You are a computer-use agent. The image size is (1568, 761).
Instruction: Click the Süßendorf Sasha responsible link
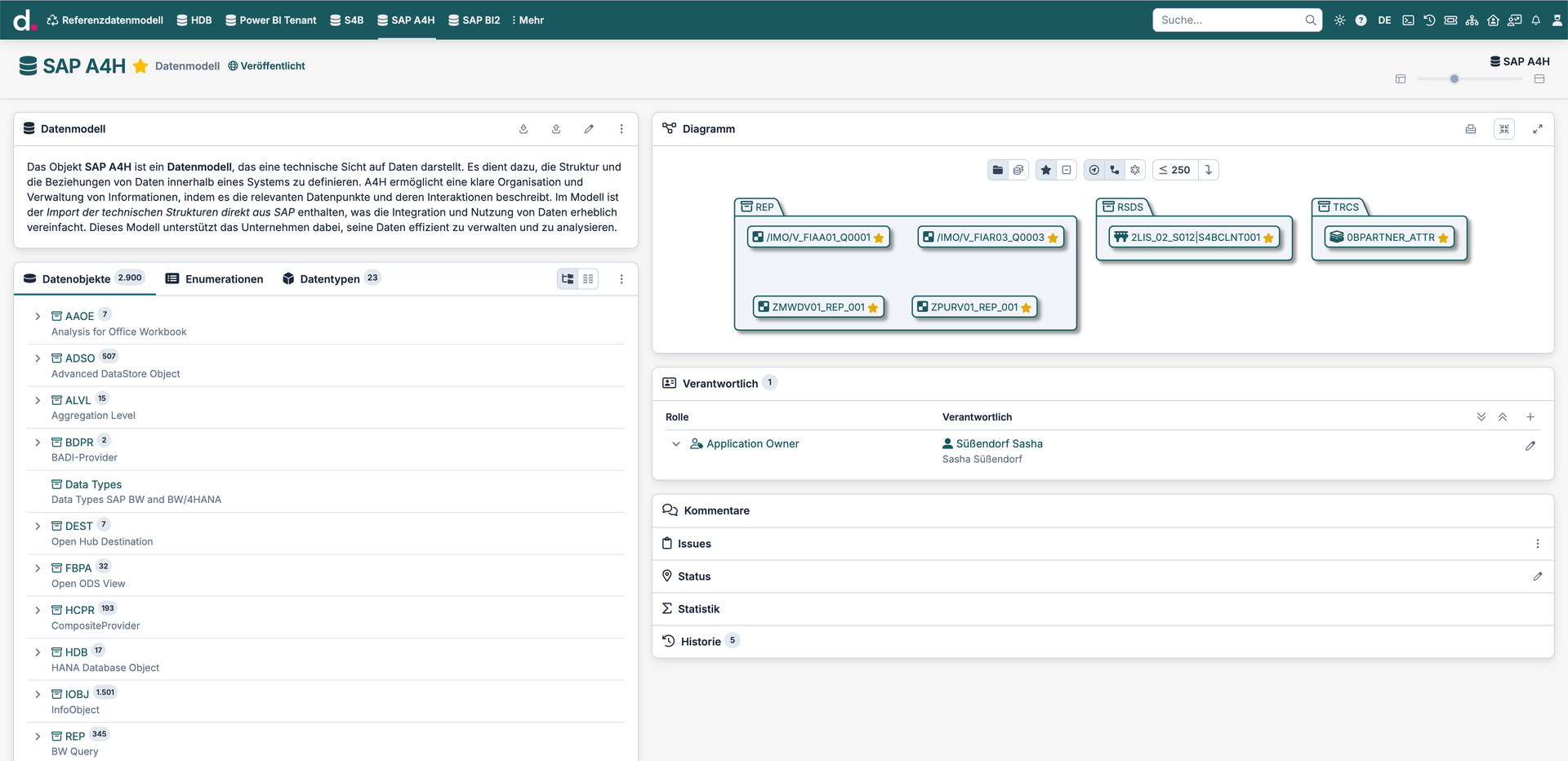[999, 444]
